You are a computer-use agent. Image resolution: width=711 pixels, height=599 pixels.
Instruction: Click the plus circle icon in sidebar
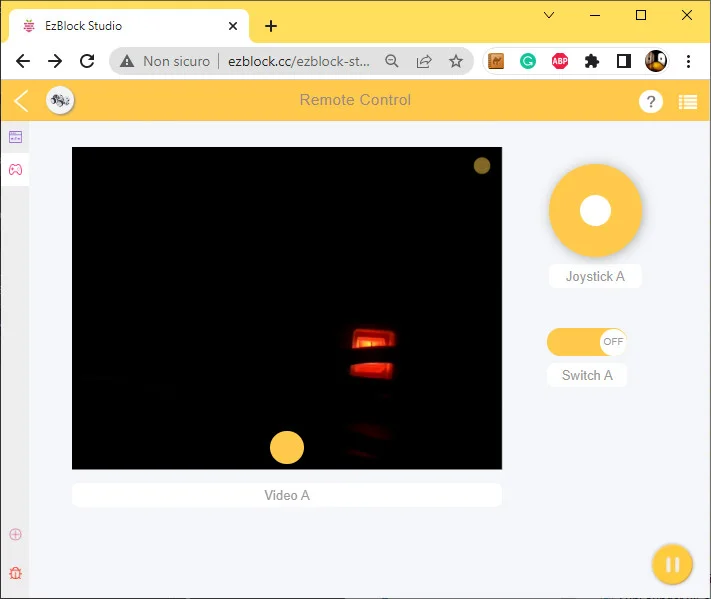15,534
